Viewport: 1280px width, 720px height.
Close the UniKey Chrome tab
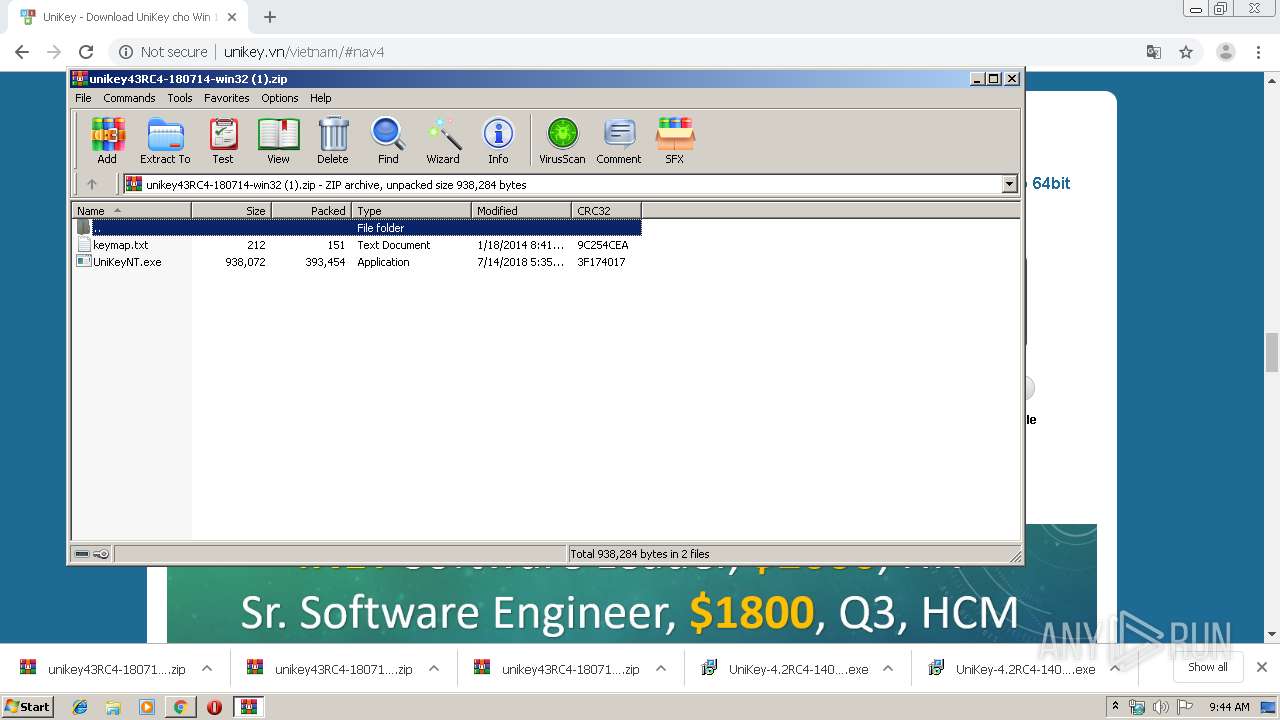[233, 17]
